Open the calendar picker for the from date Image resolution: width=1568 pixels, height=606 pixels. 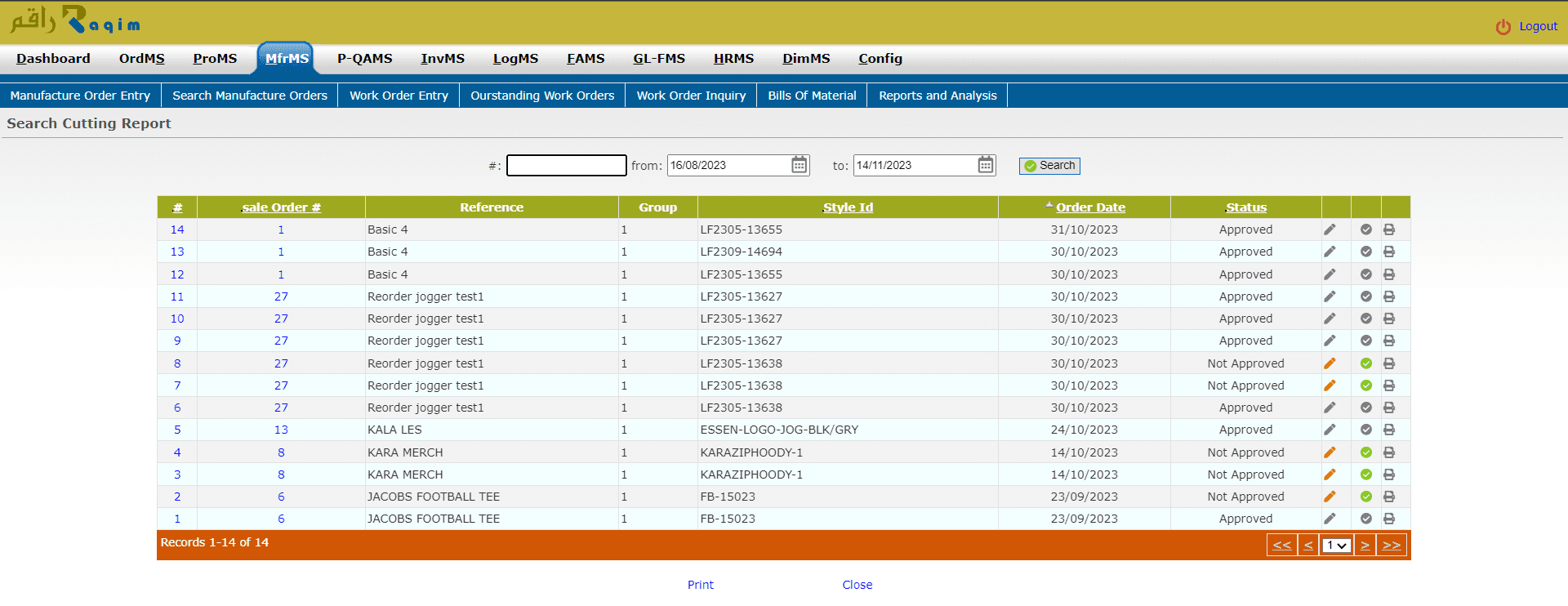[x=799, y=165]
